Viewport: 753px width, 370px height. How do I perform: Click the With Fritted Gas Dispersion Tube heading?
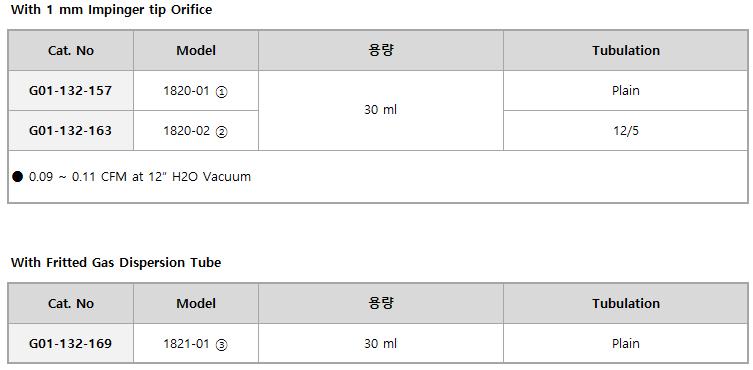click(x=116, y=263)
